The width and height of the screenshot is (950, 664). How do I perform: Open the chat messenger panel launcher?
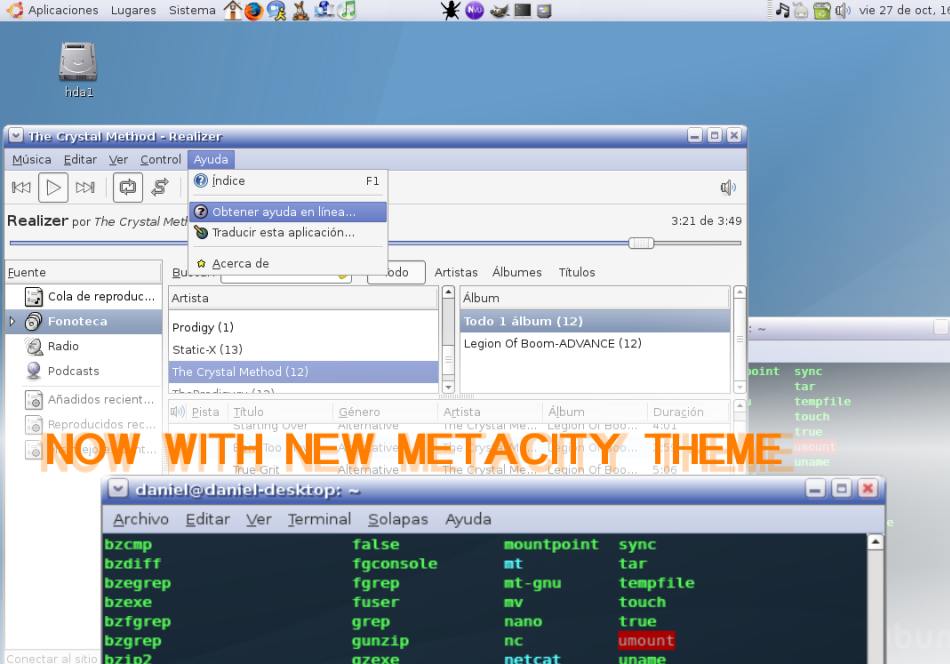[x=277, y=10]
